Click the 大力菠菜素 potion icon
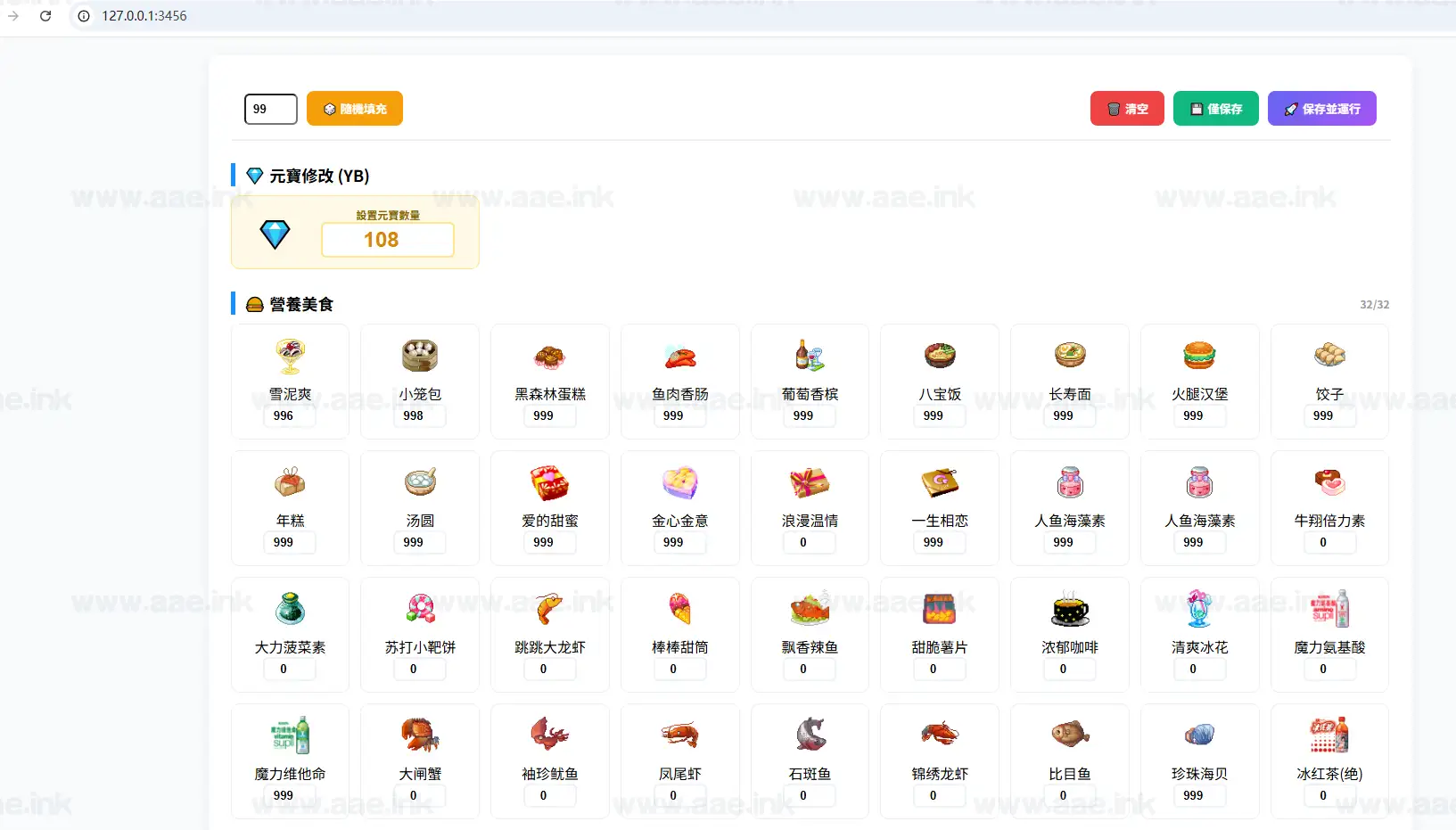Image resolution: width=1456 pixels, height=830 pixels. (290, 609)
